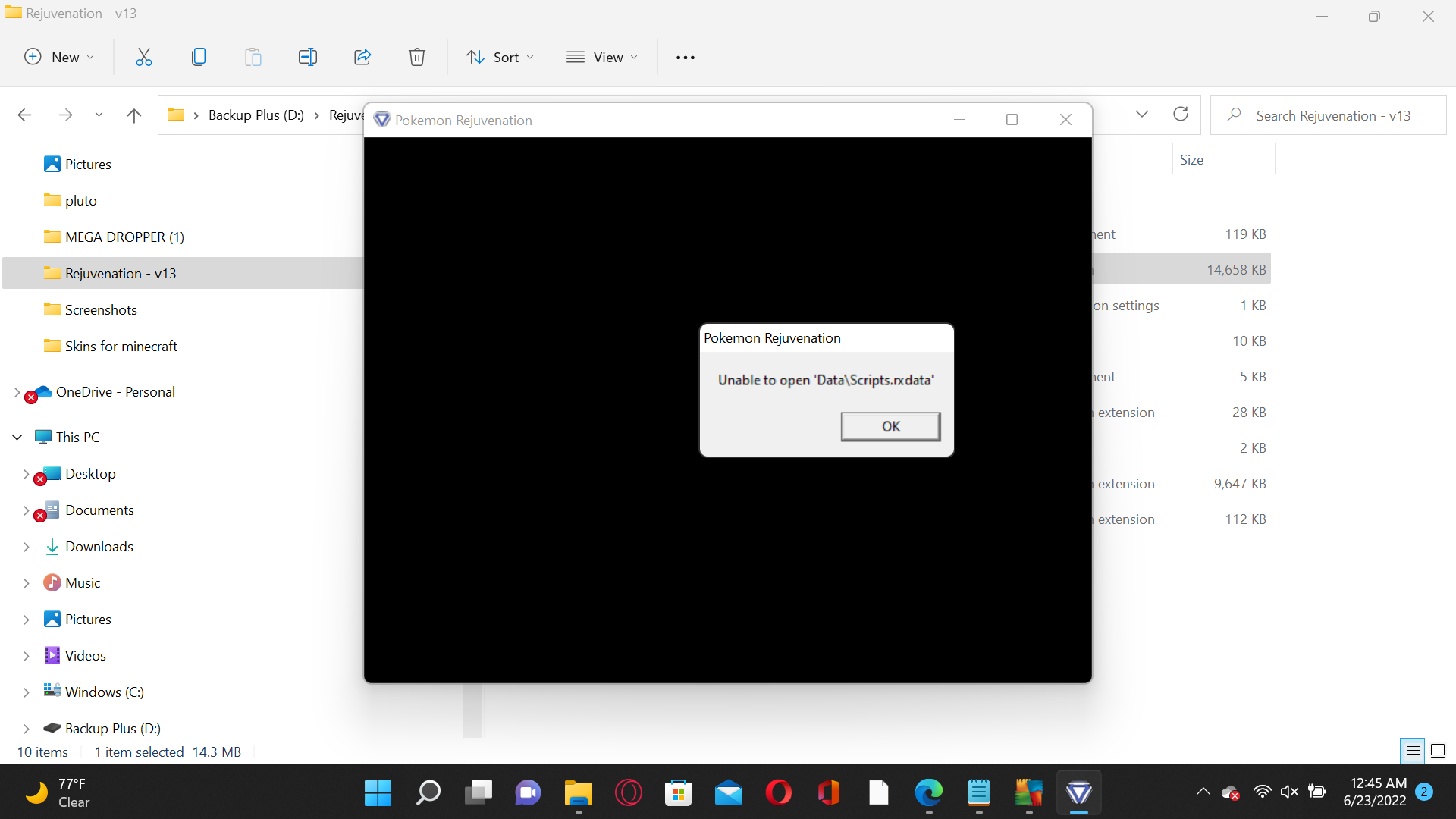Go forward with the right arrow
The height and width of the screenshot is (819, 1456).
(x=65, y=115)
